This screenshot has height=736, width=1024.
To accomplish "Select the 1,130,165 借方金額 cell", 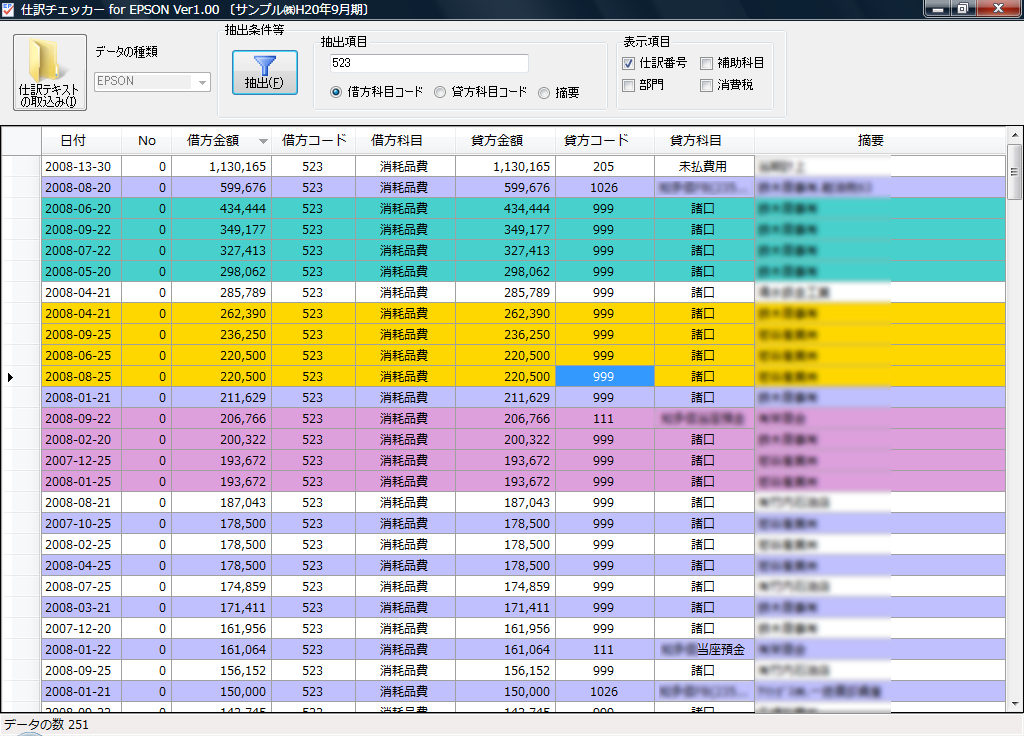I will click(221, 167).
